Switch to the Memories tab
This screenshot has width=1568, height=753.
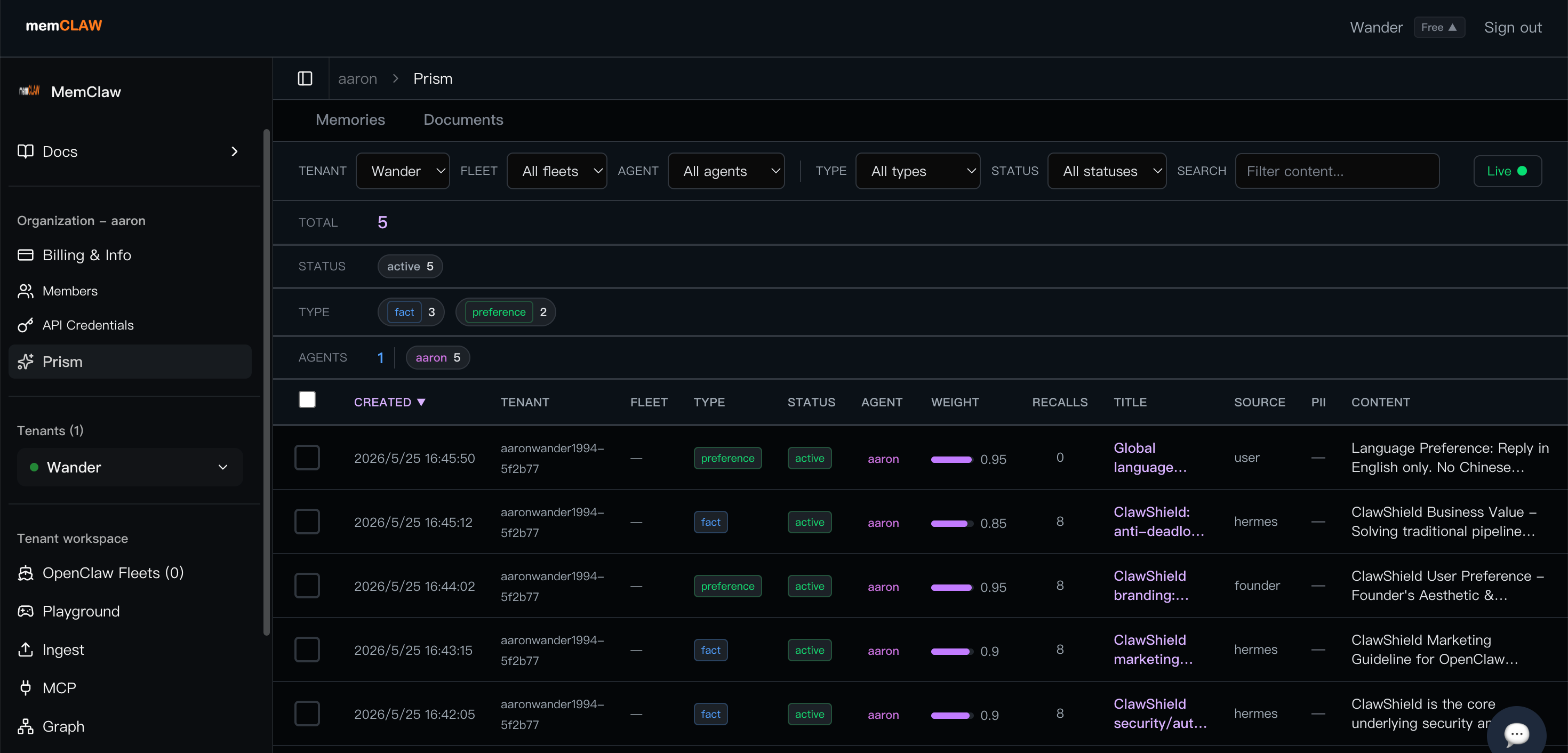pyautogui.click(x=350, y=120)
